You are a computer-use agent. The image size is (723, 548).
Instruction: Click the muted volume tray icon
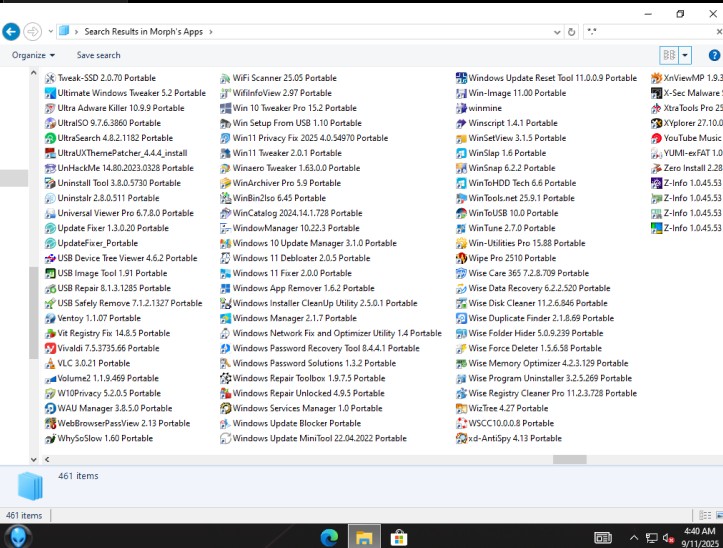(x=668, y=538)
